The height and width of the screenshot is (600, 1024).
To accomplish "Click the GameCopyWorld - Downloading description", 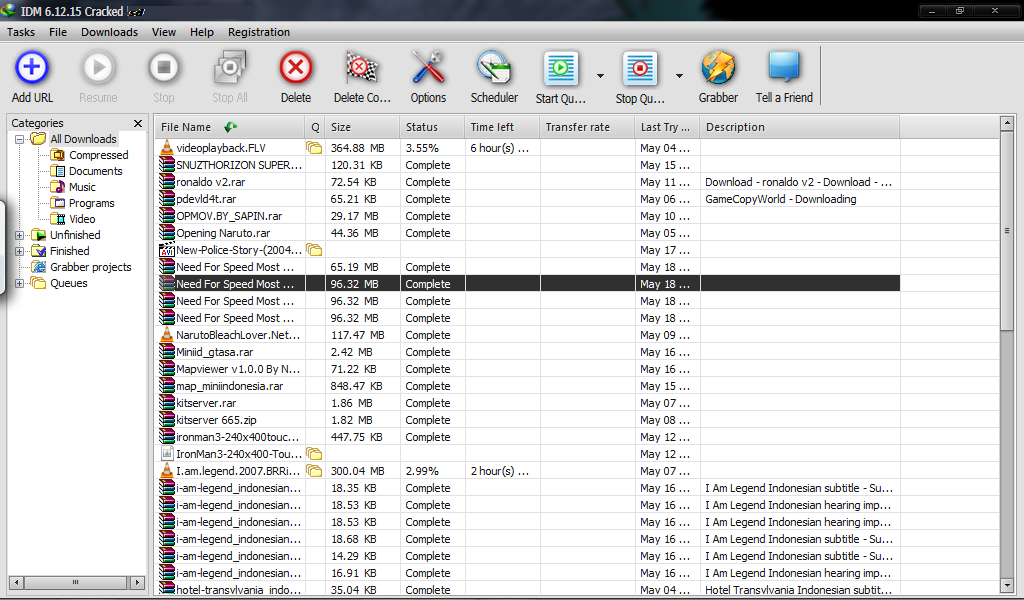I will (780, 199).
